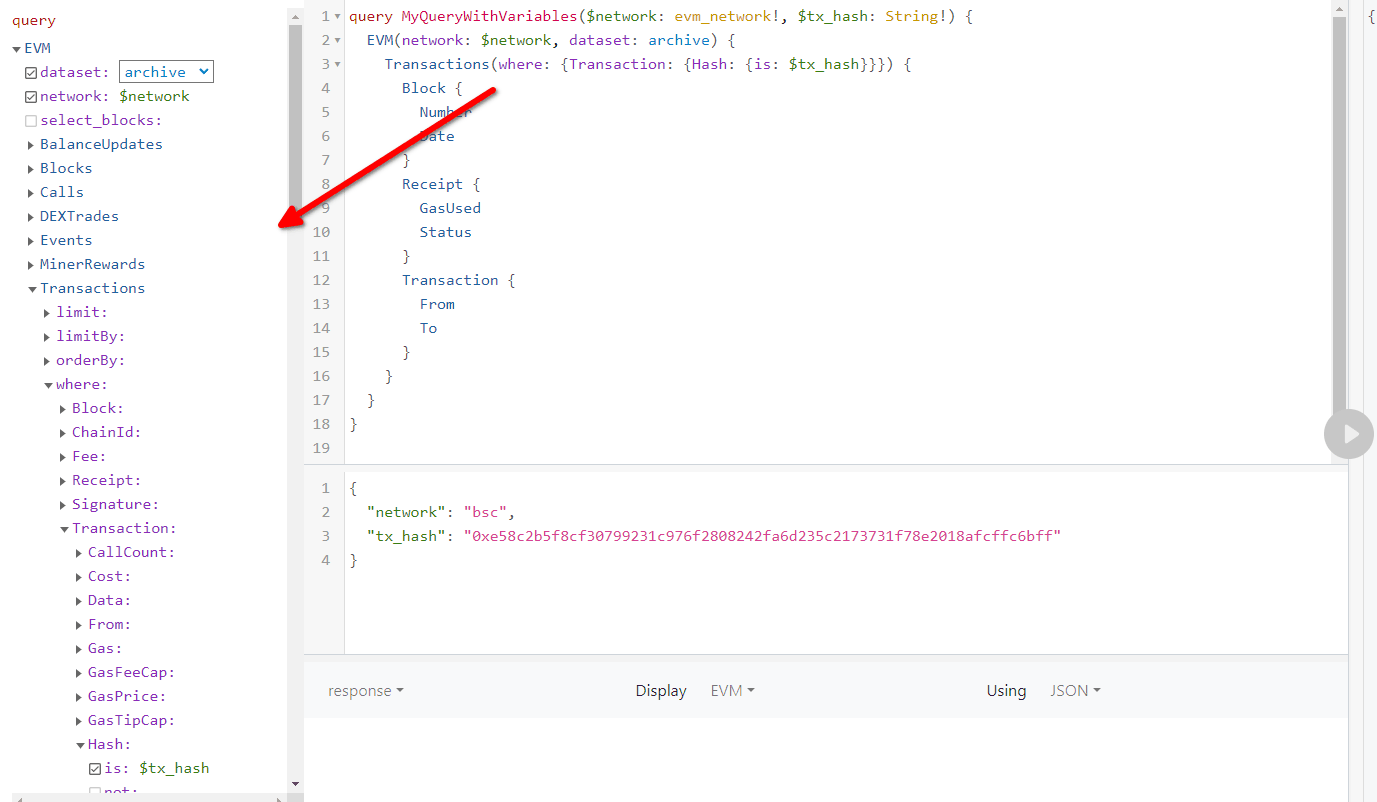Collapse the Transactions node

(31, 289)
